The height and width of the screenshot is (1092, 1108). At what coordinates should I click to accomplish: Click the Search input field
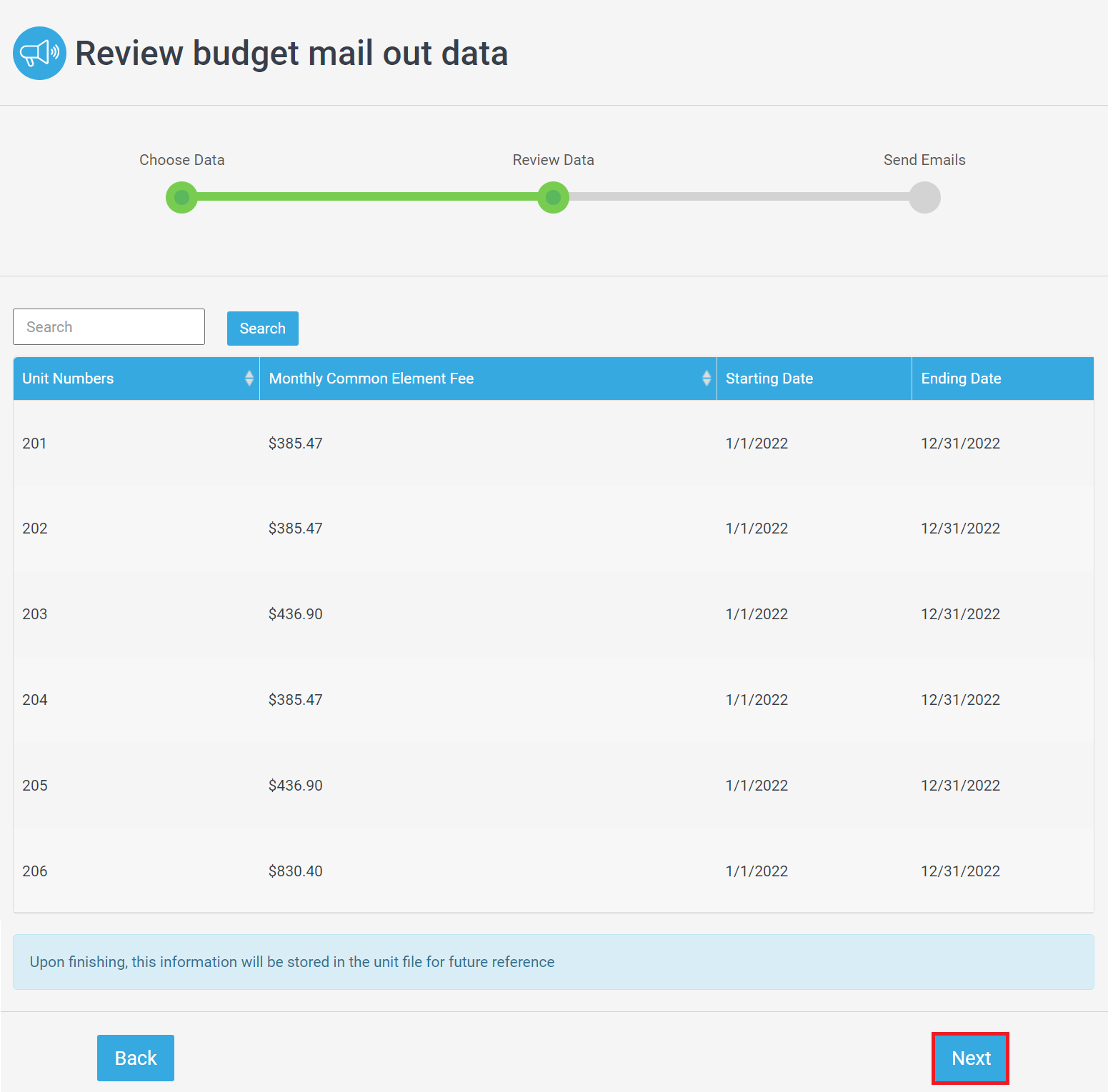click(109, 327)
